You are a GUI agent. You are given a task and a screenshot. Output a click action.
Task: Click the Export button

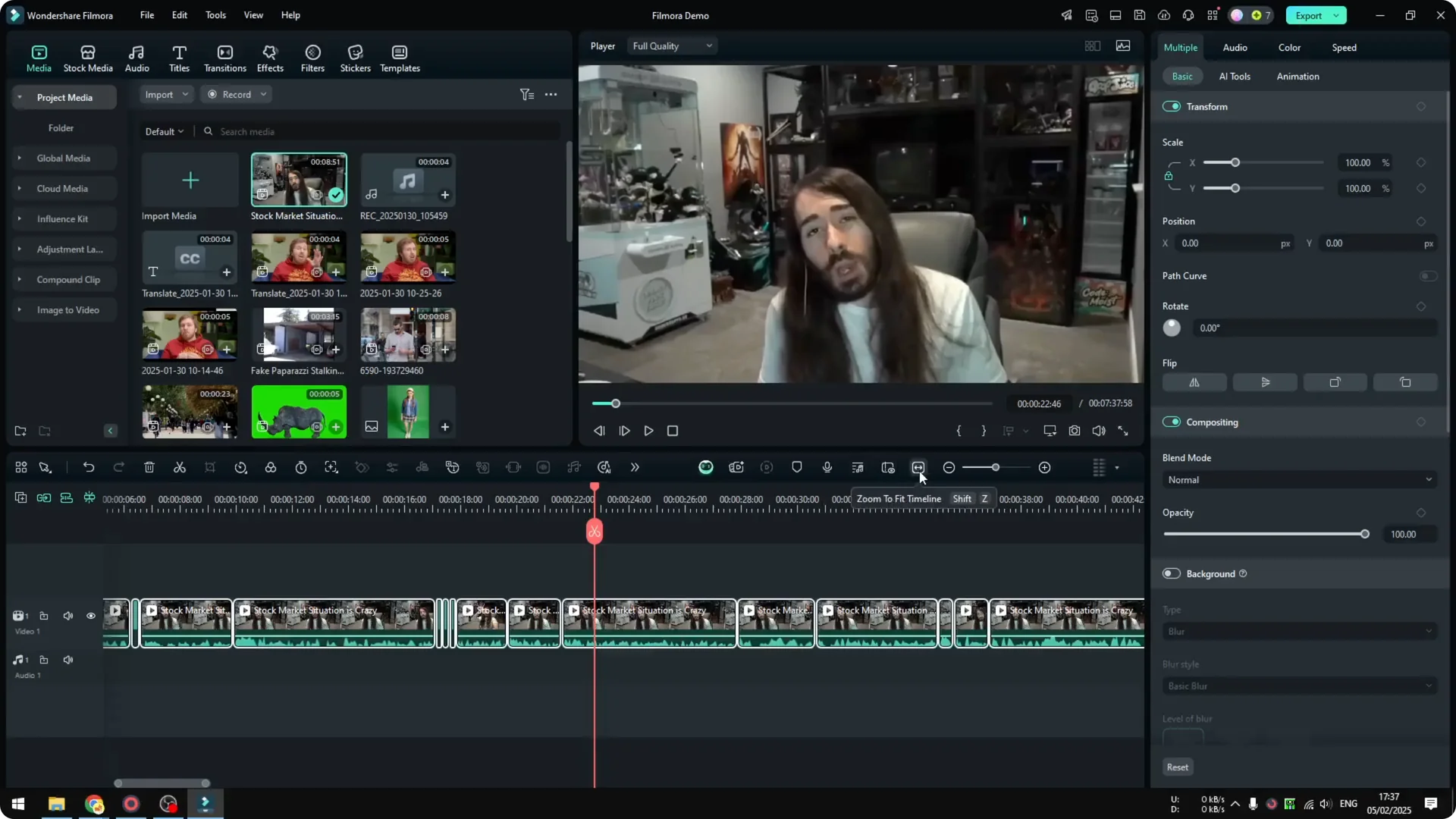[x=1310, y=15]
